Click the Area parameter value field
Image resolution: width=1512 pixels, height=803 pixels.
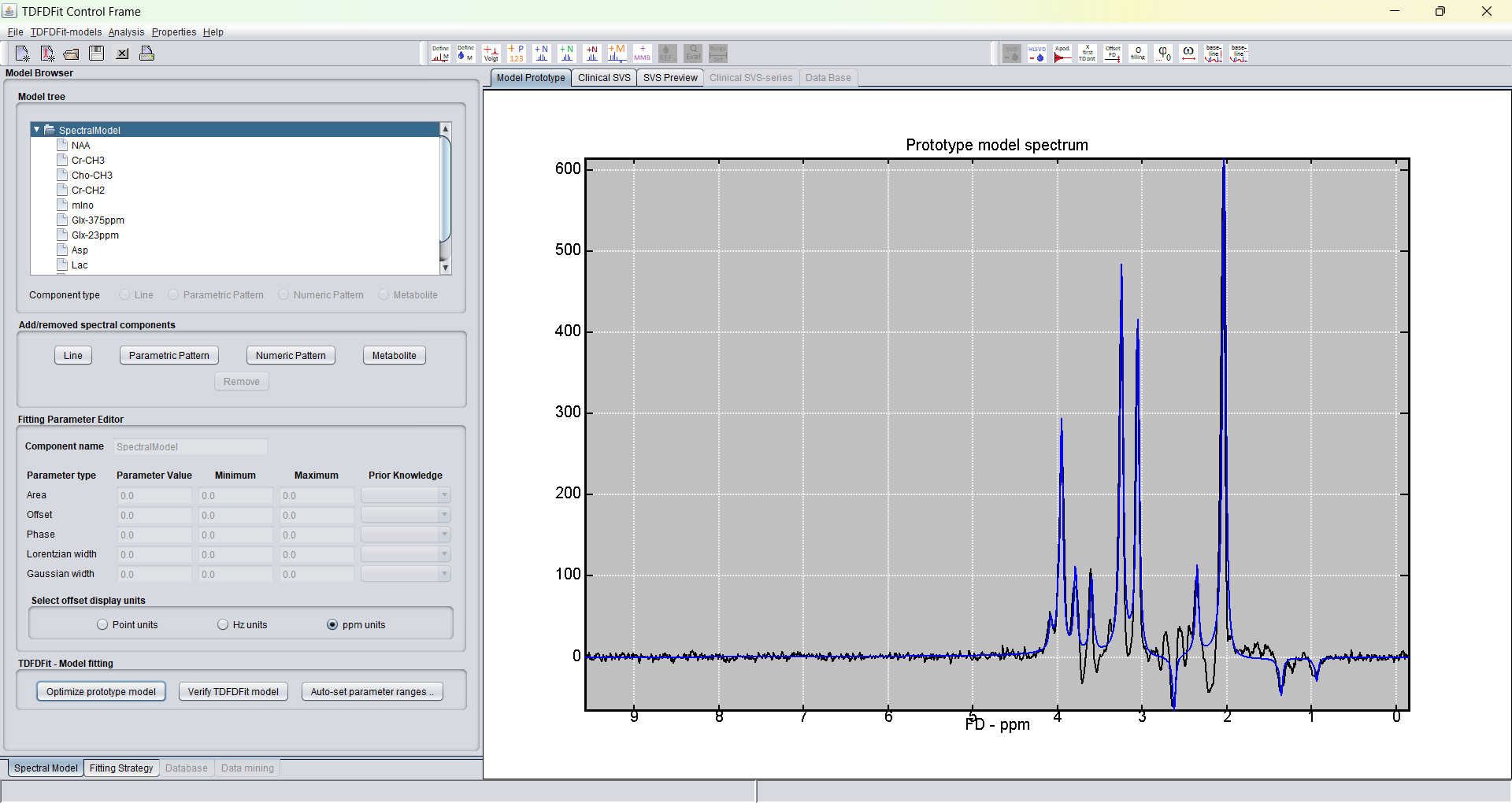click(154, 495)
